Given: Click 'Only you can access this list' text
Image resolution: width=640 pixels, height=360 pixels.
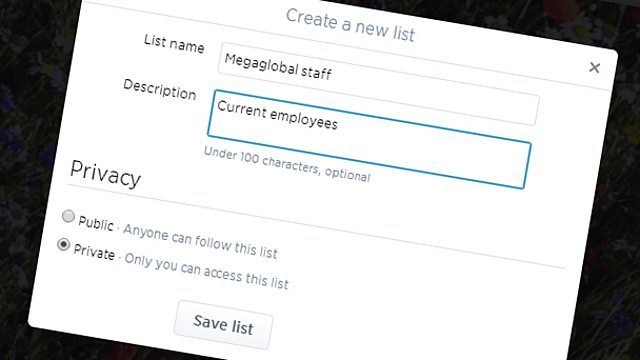Looking at the screenshot, I should click(206, 271).
